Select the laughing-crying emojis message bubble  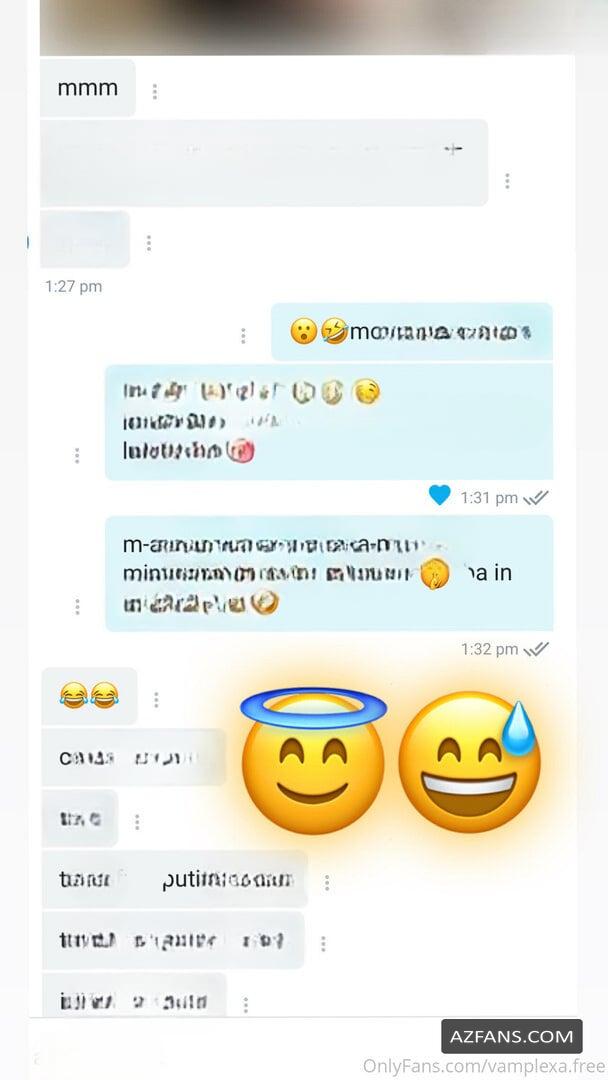(89, 696)
